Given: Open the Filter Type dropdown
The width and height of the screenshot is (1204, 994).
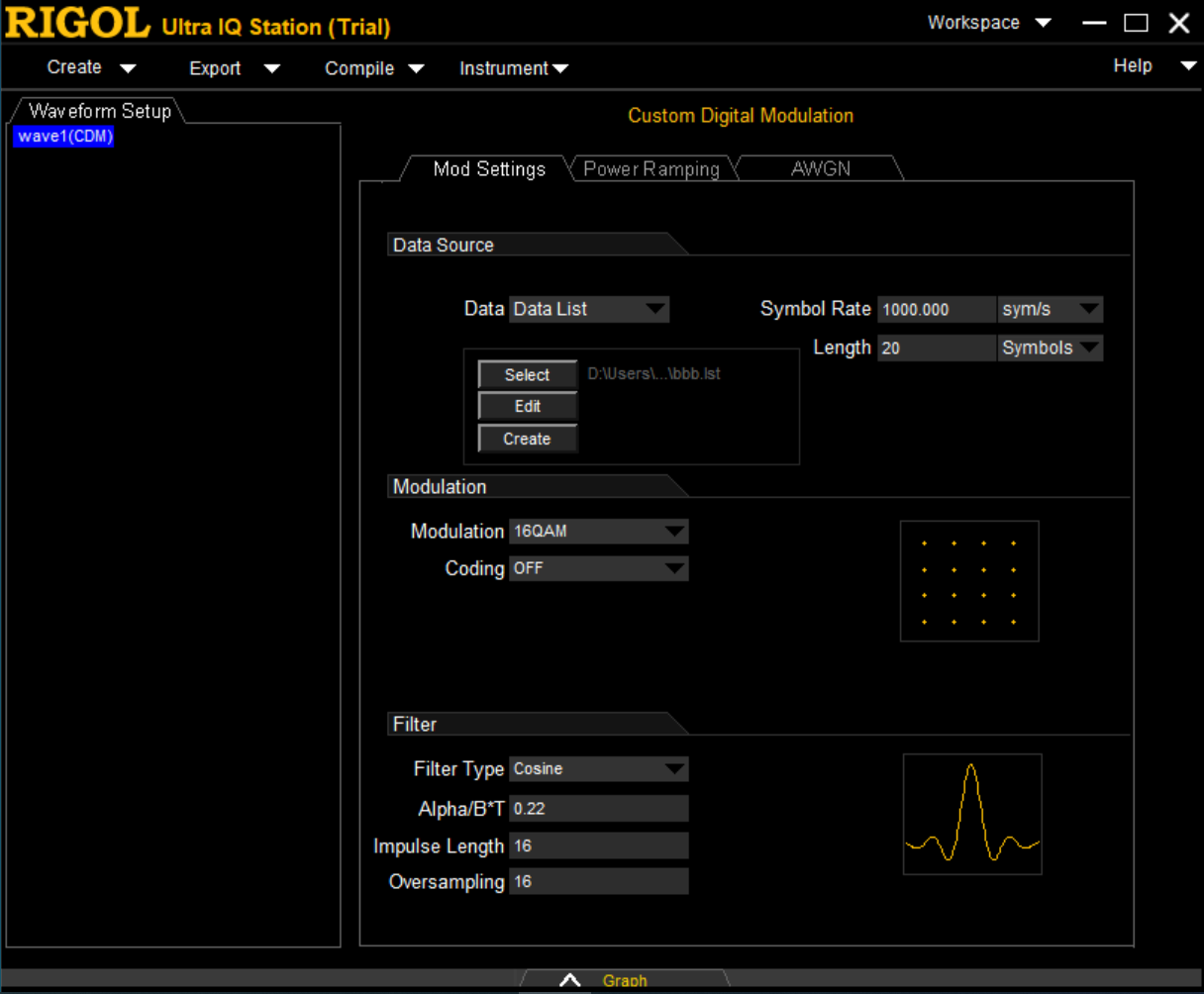Looking at the screenshot, I should click(598, 769).
